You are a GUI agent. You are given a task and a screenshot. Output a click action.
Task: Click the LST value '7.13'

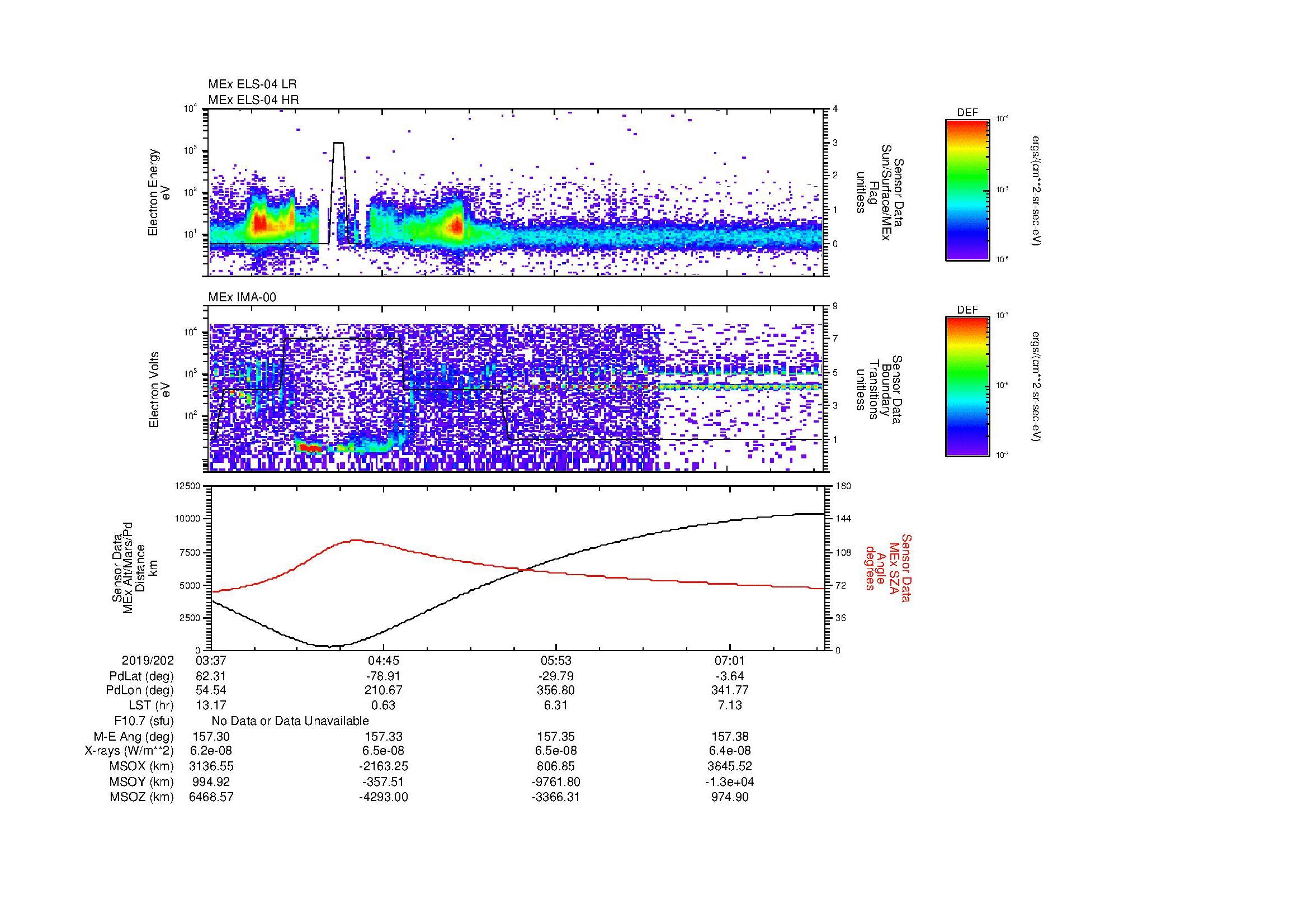[729, 705]
